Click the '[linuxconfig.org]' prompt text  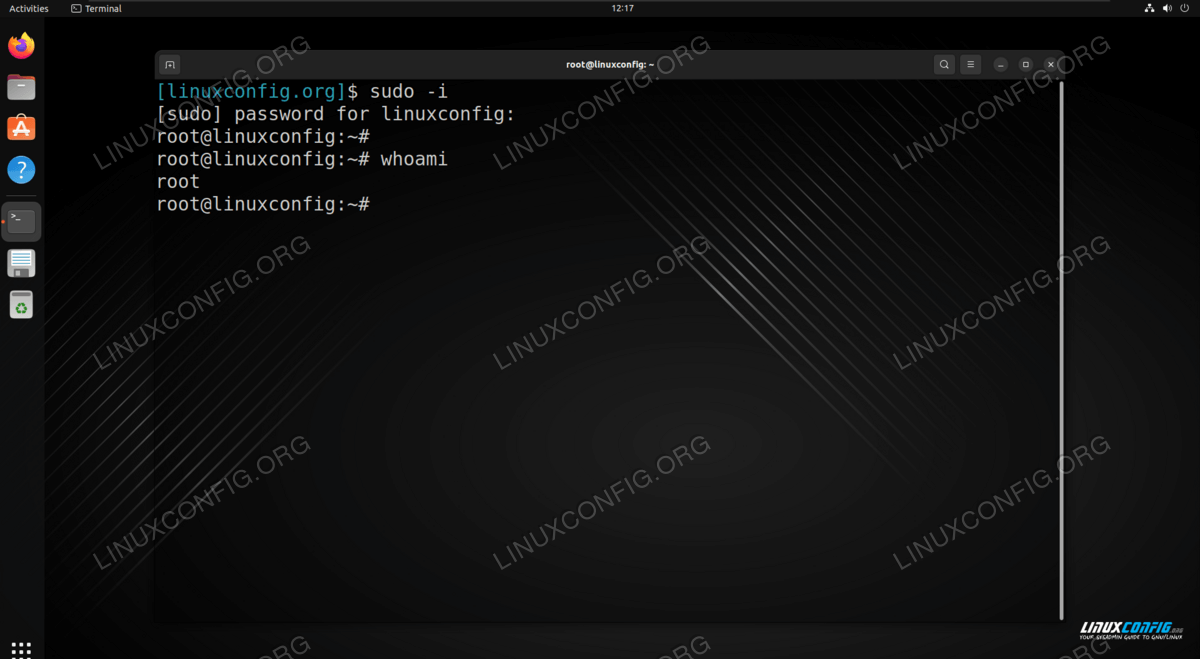coord(251,91)
